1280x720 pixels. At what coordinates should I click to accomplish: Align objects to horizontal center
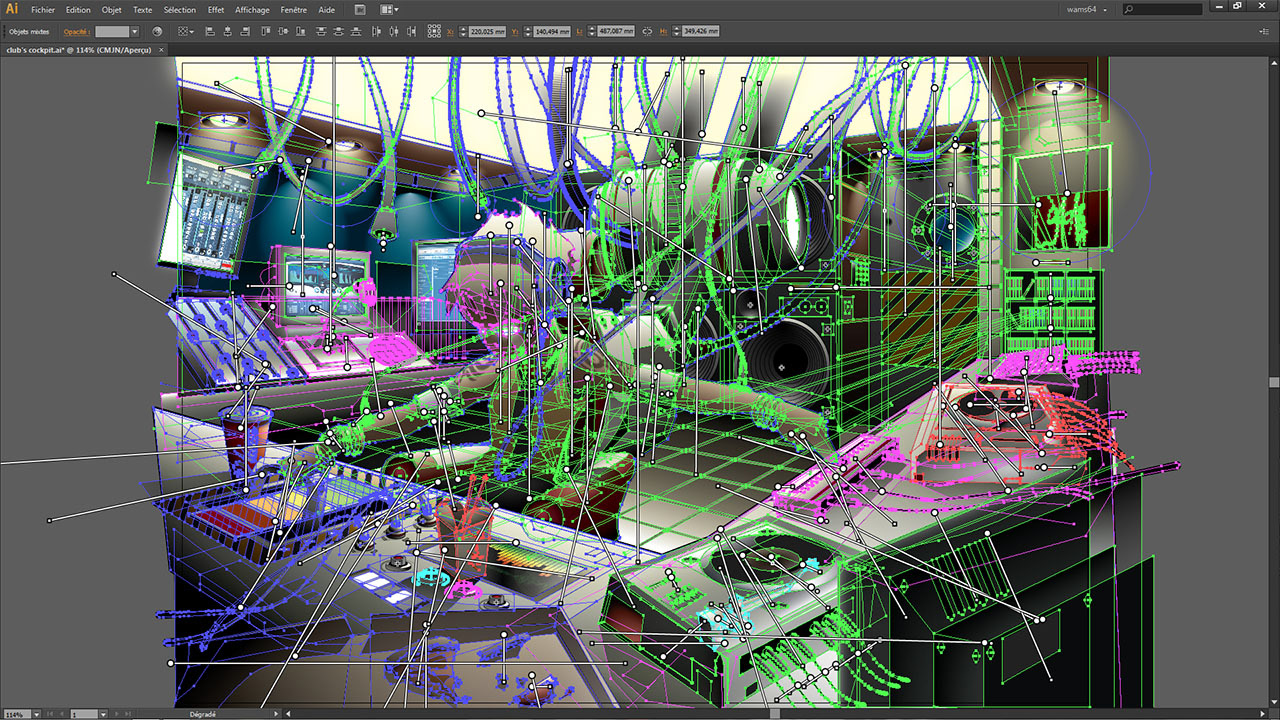228,32
